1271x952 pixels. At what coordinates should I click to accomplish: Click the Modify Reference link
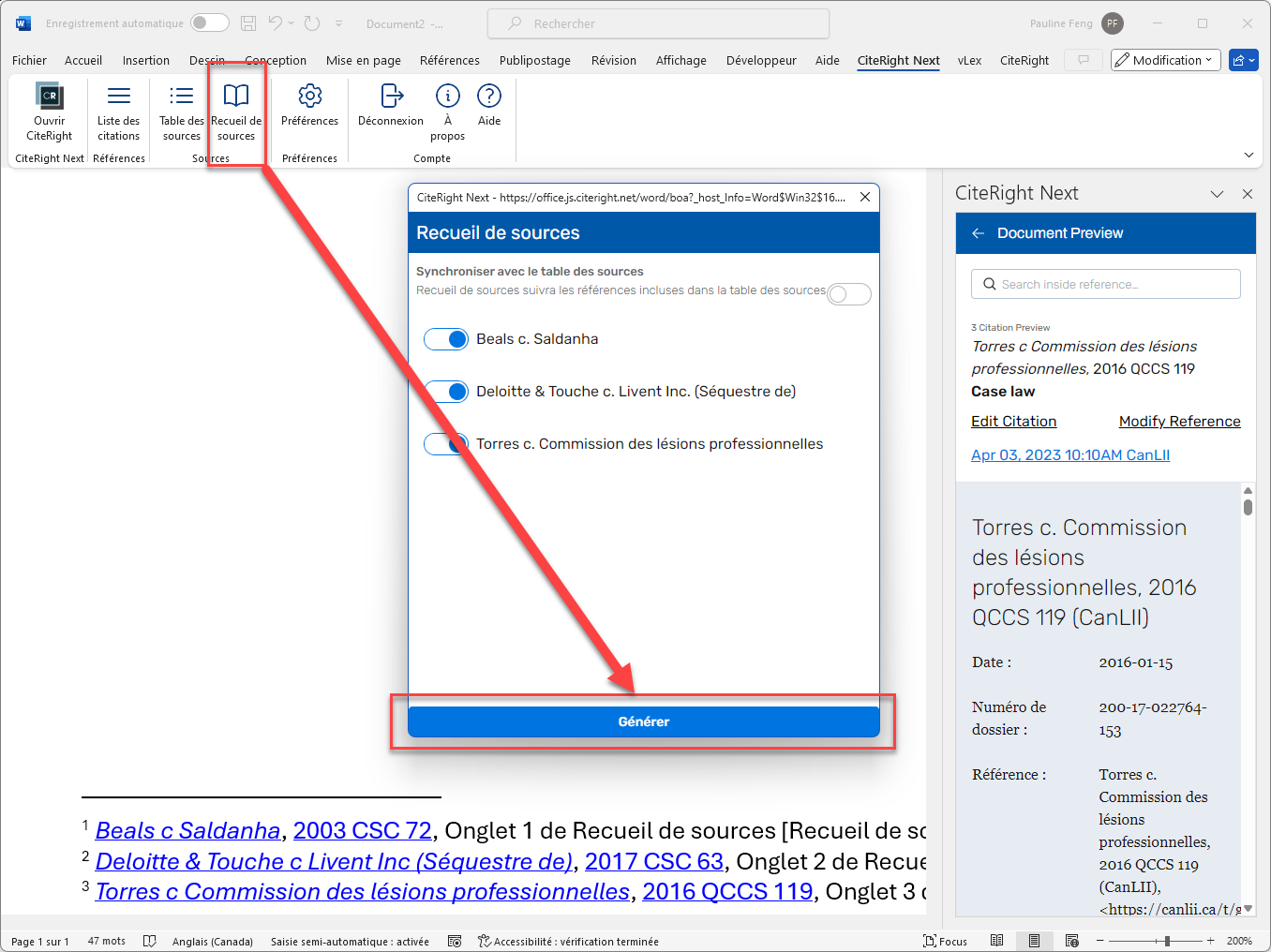tap(1179, 422)
